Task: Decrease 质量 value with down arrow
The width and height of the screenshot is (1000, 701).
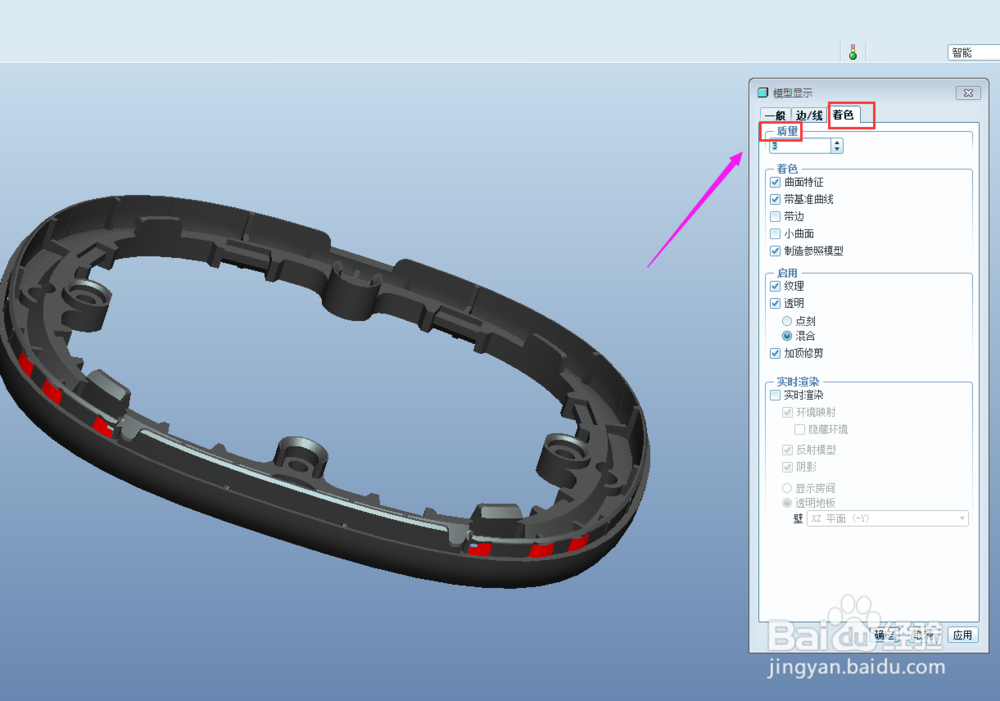Action: pos(837,150)
